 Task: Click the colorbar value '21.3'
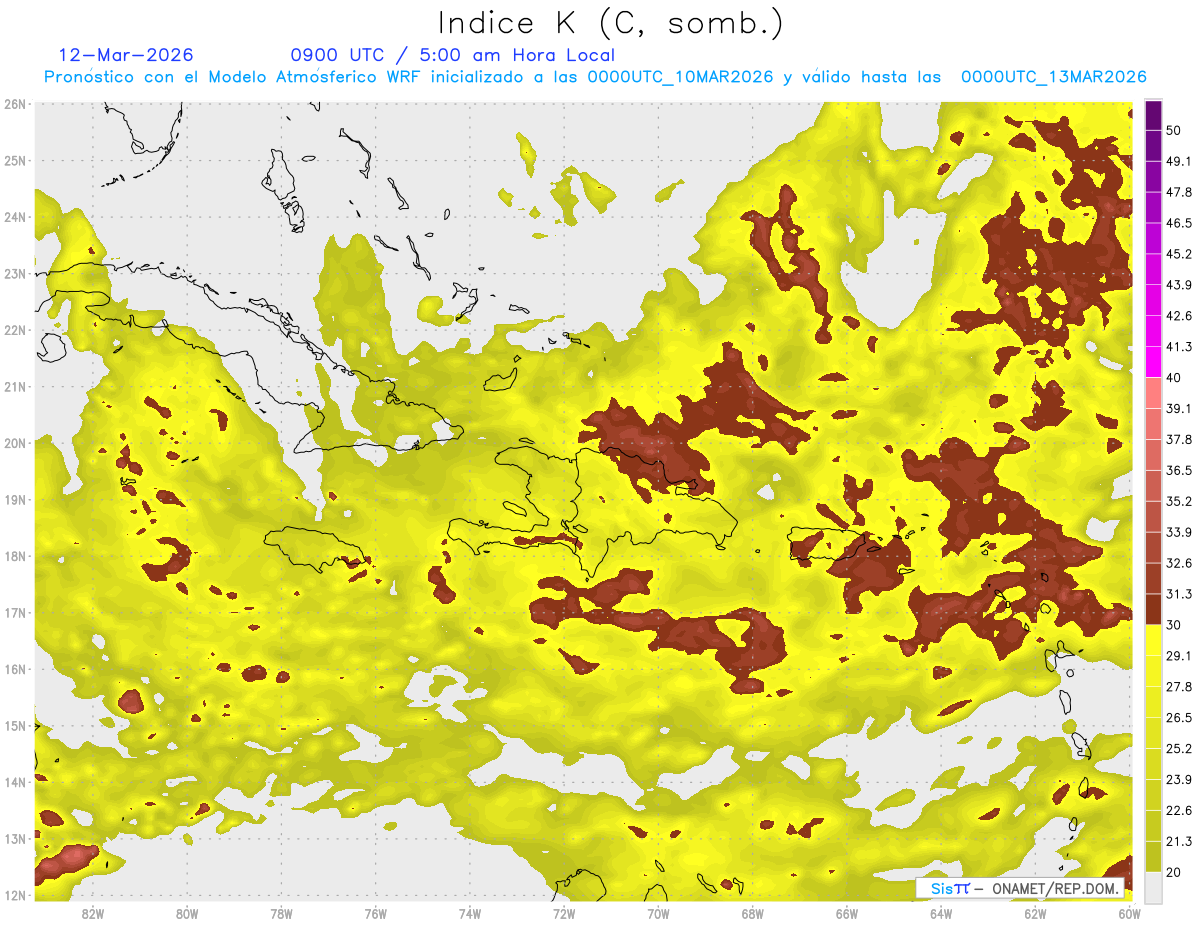click(1179, 842)
